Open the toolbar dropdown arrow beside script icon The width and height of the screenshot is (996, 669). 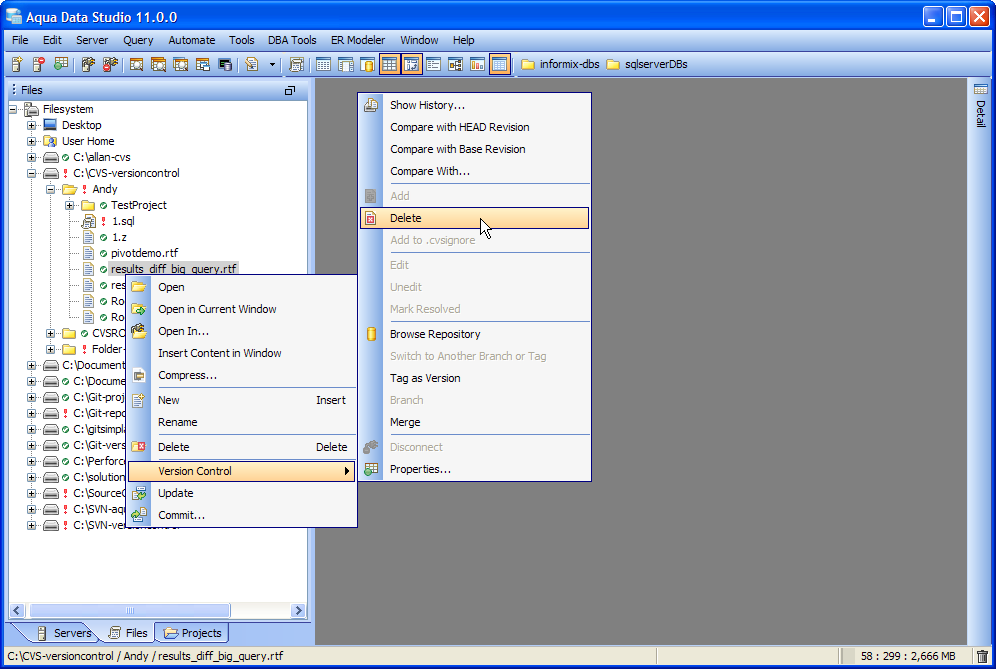coord(273,64)
